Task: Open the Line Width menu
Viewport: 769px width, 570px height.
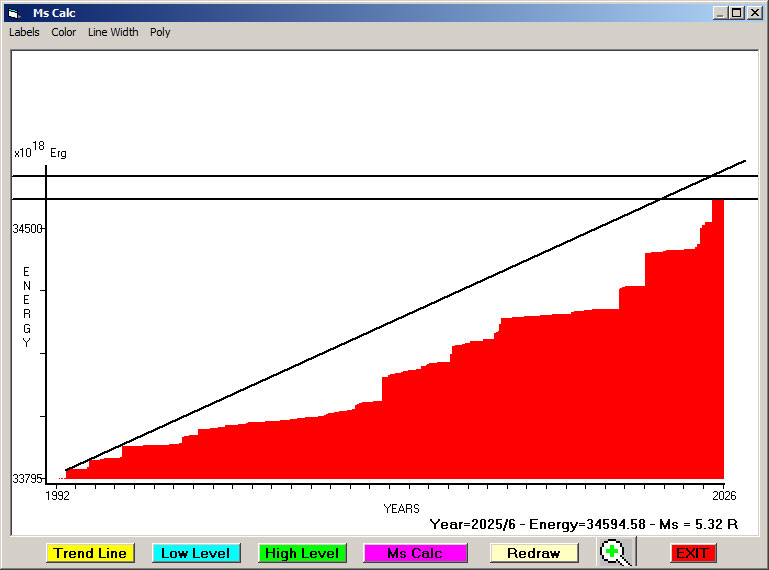Action: [x=113, y=32]
